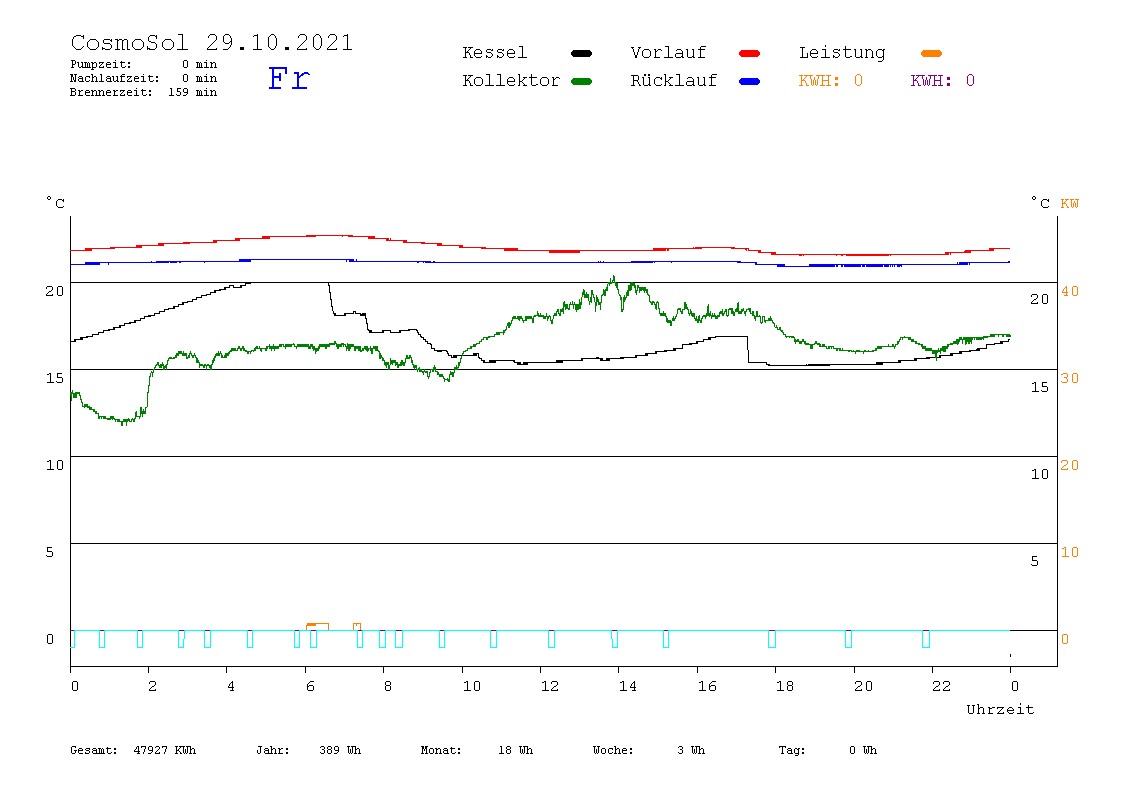Image resolution: width=1148 pixels, height=812 pixels.
Task: Click the green Kollektor peak near 14 o'clock
Action: [614, 279]
